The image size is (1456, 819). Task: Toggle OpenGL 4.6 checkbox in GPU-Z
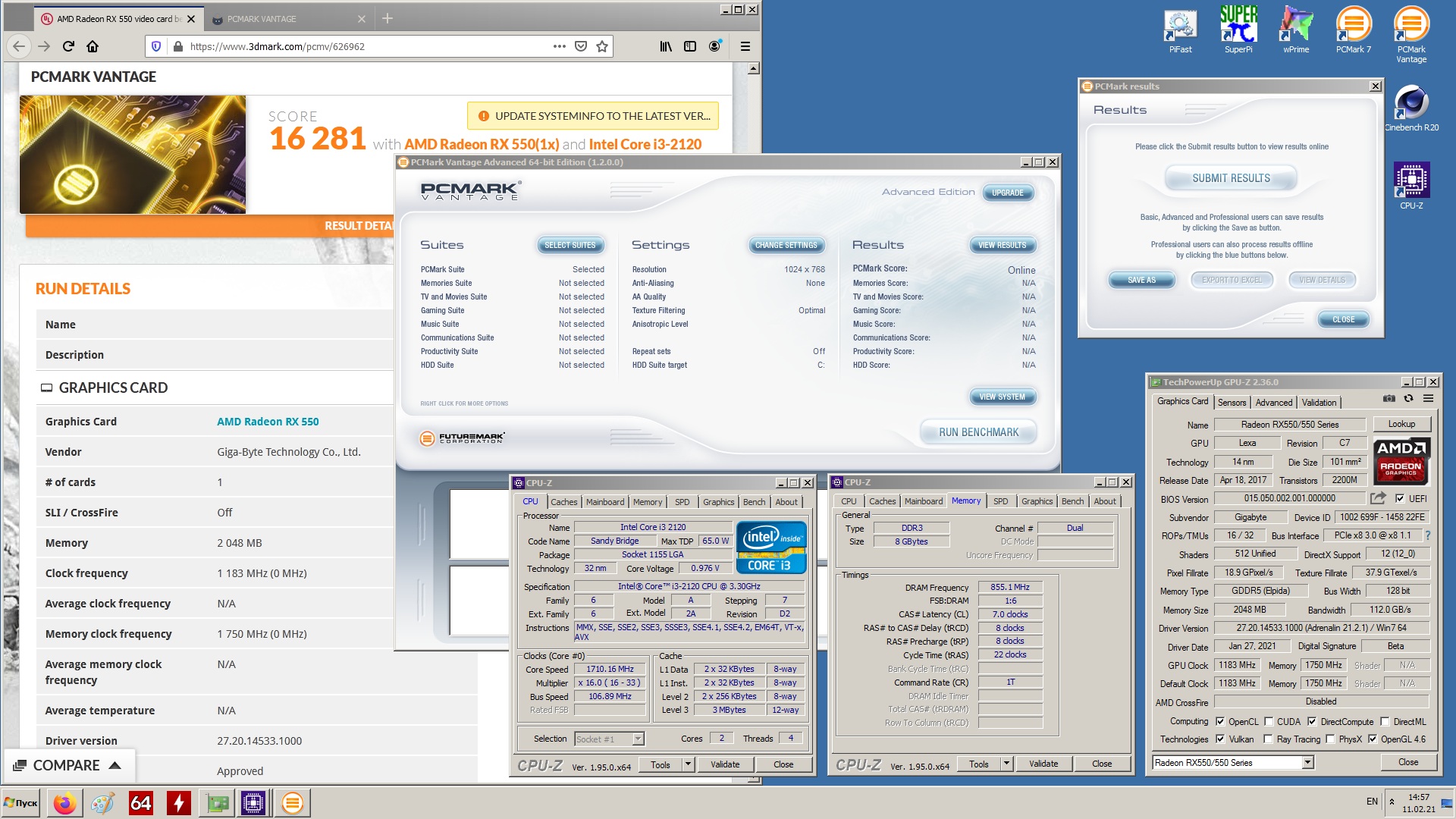point(1372,739)
